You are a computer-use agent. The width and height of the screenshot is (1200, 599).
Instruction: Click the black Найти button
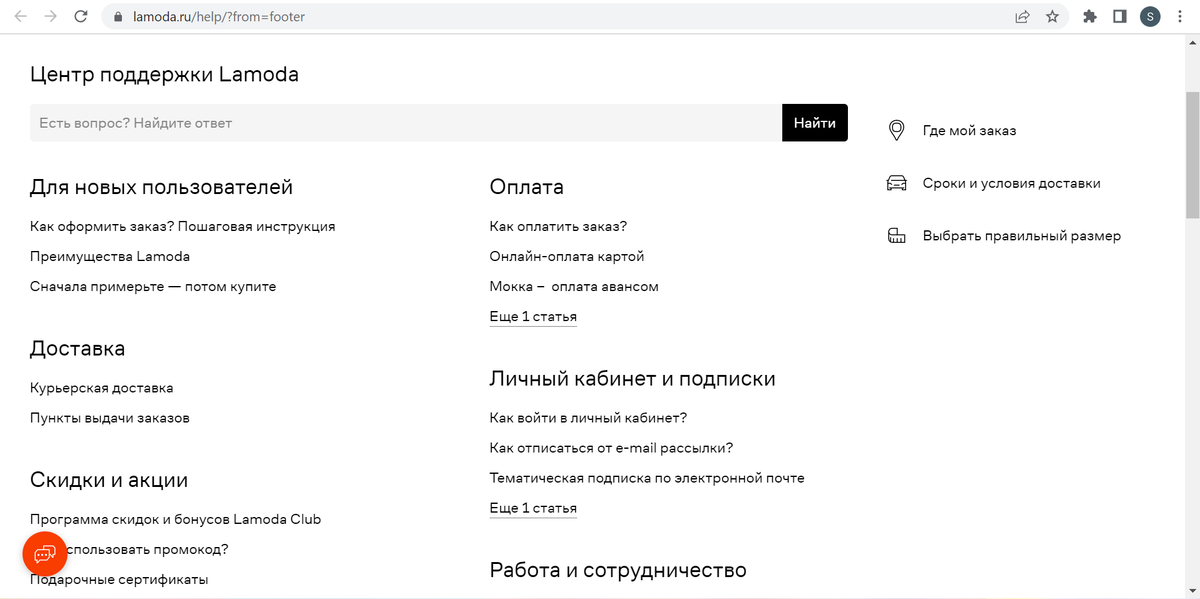[815, 123]
